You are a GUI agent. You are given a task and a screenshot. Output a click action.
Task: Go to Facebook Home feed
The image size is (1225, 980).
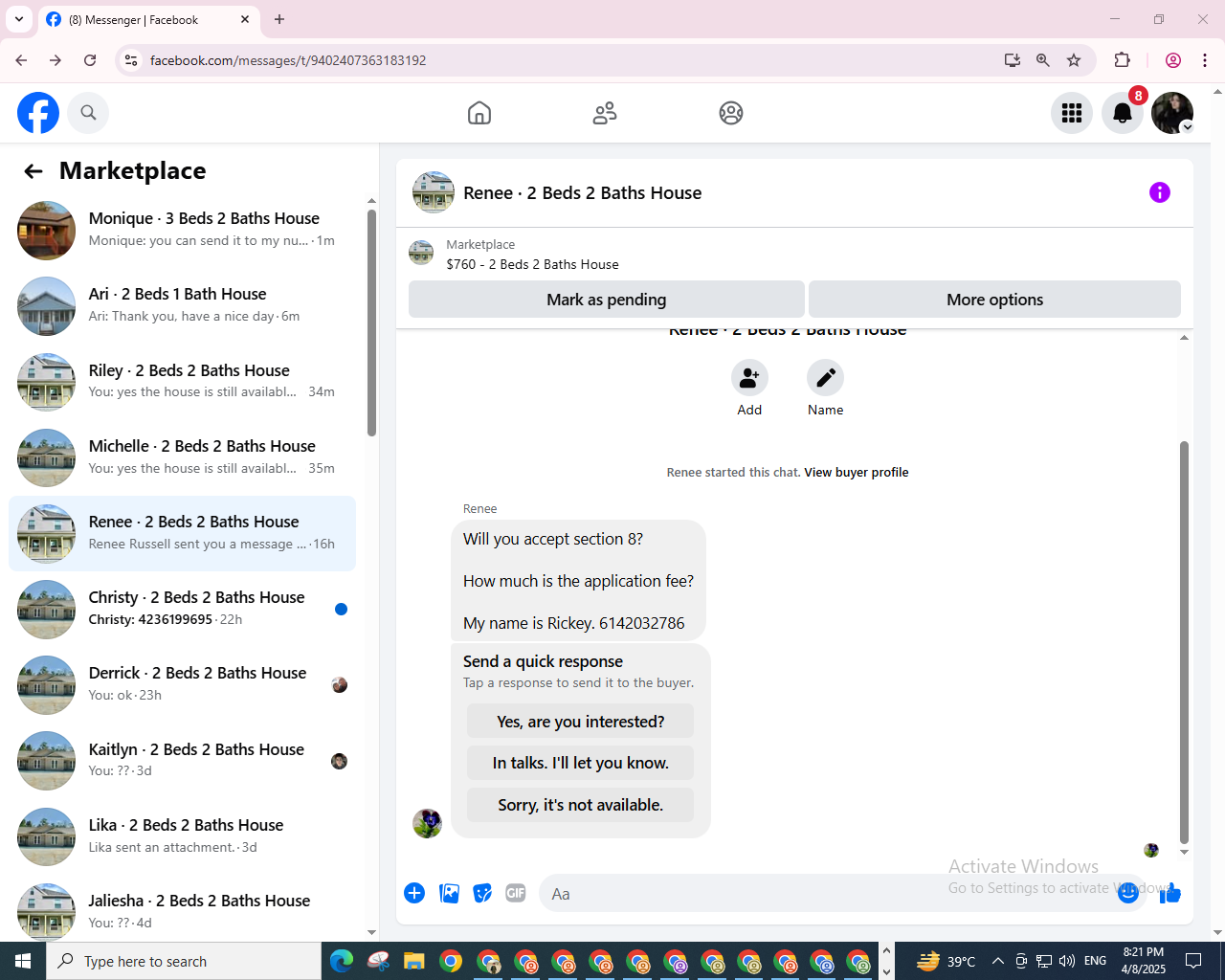[x=479, y=113]
